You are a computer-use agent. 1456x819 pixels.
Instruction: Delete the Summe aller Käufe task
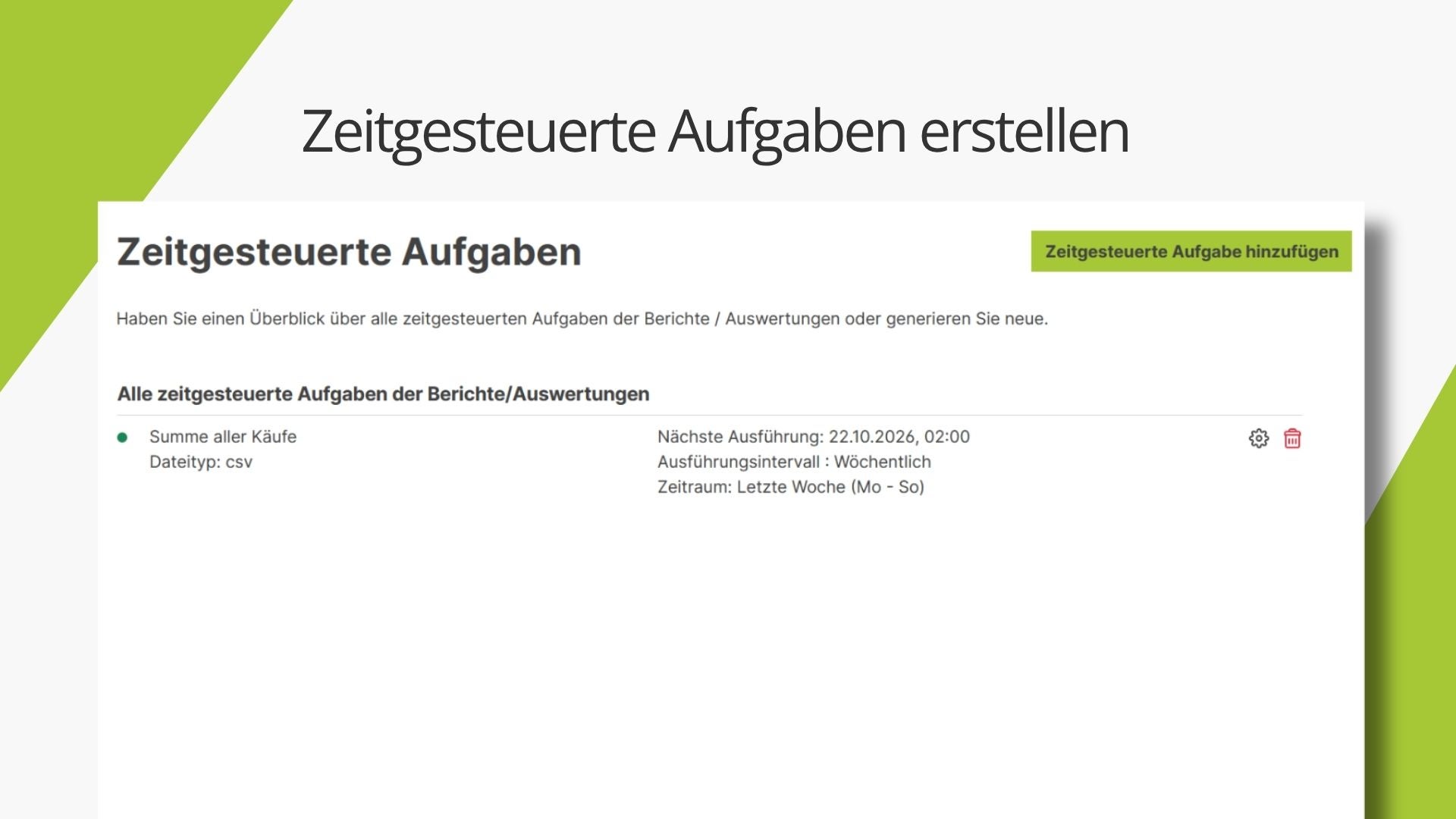pyautogui.click(x=1292, y=438)
